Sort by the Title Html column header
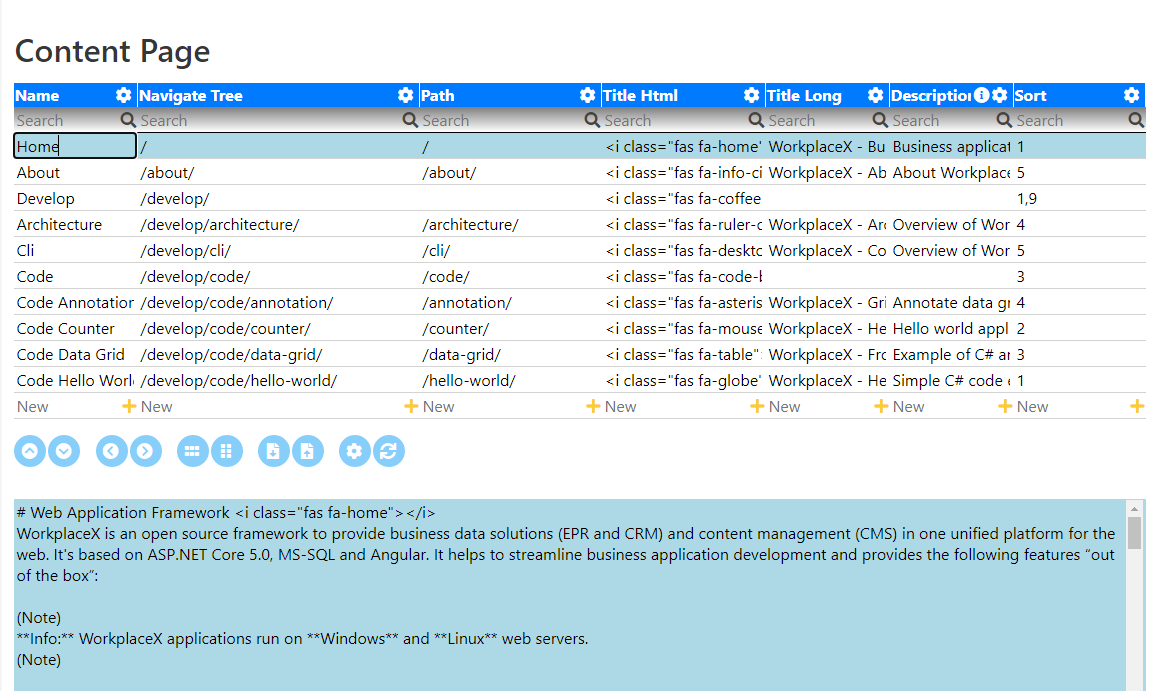 [x=640, y=95]
